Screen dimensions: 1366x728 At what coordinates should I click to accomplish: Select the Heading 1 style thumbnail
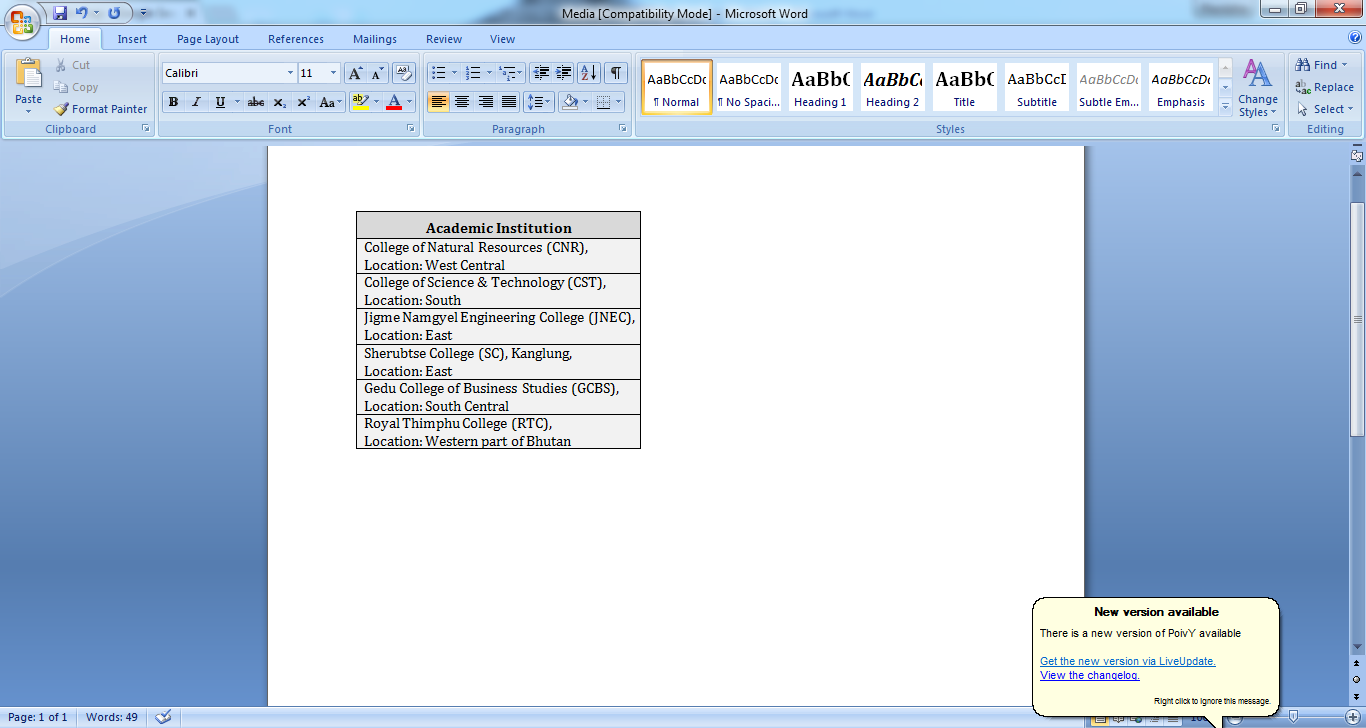(x=820, y=87)
